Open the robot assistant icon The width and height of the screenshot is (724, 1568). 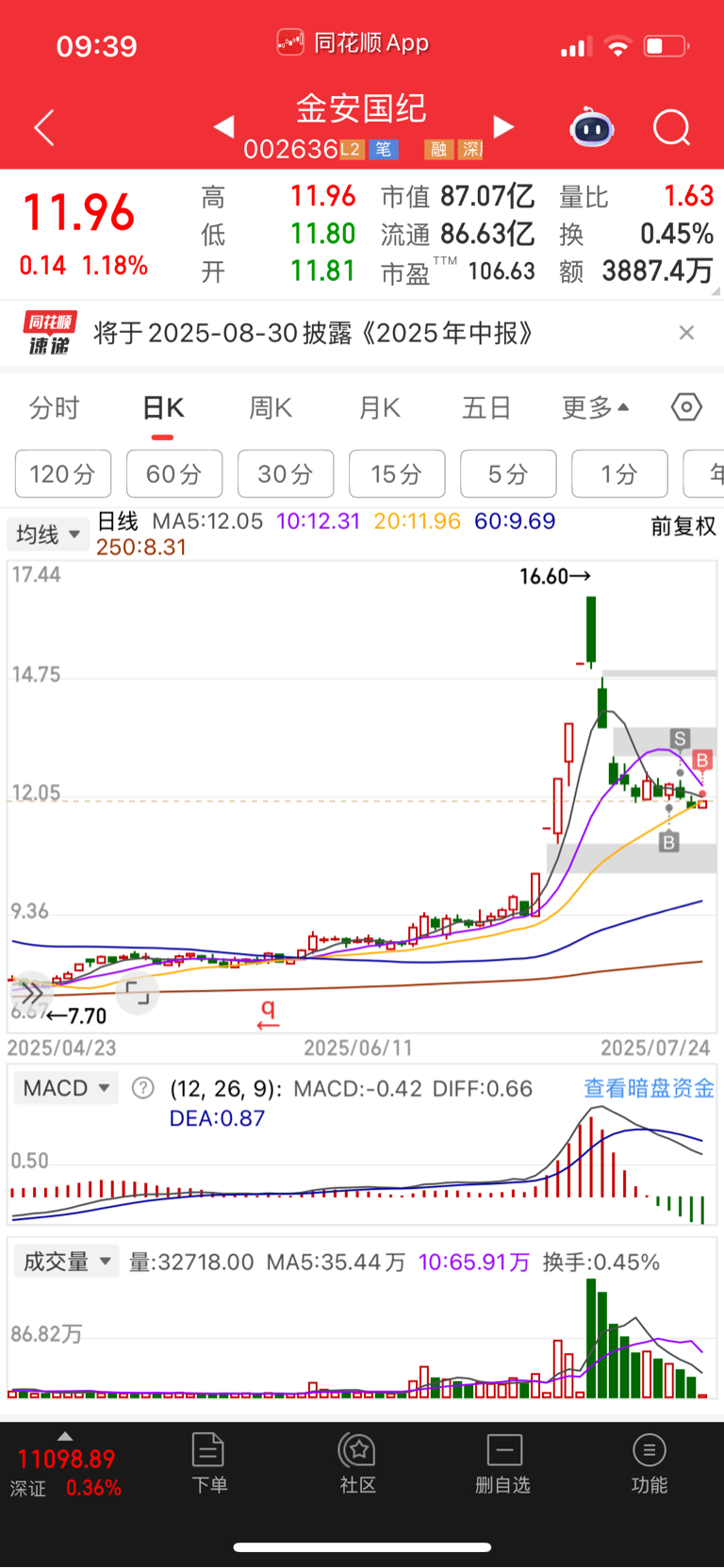[x=592, y=127]
